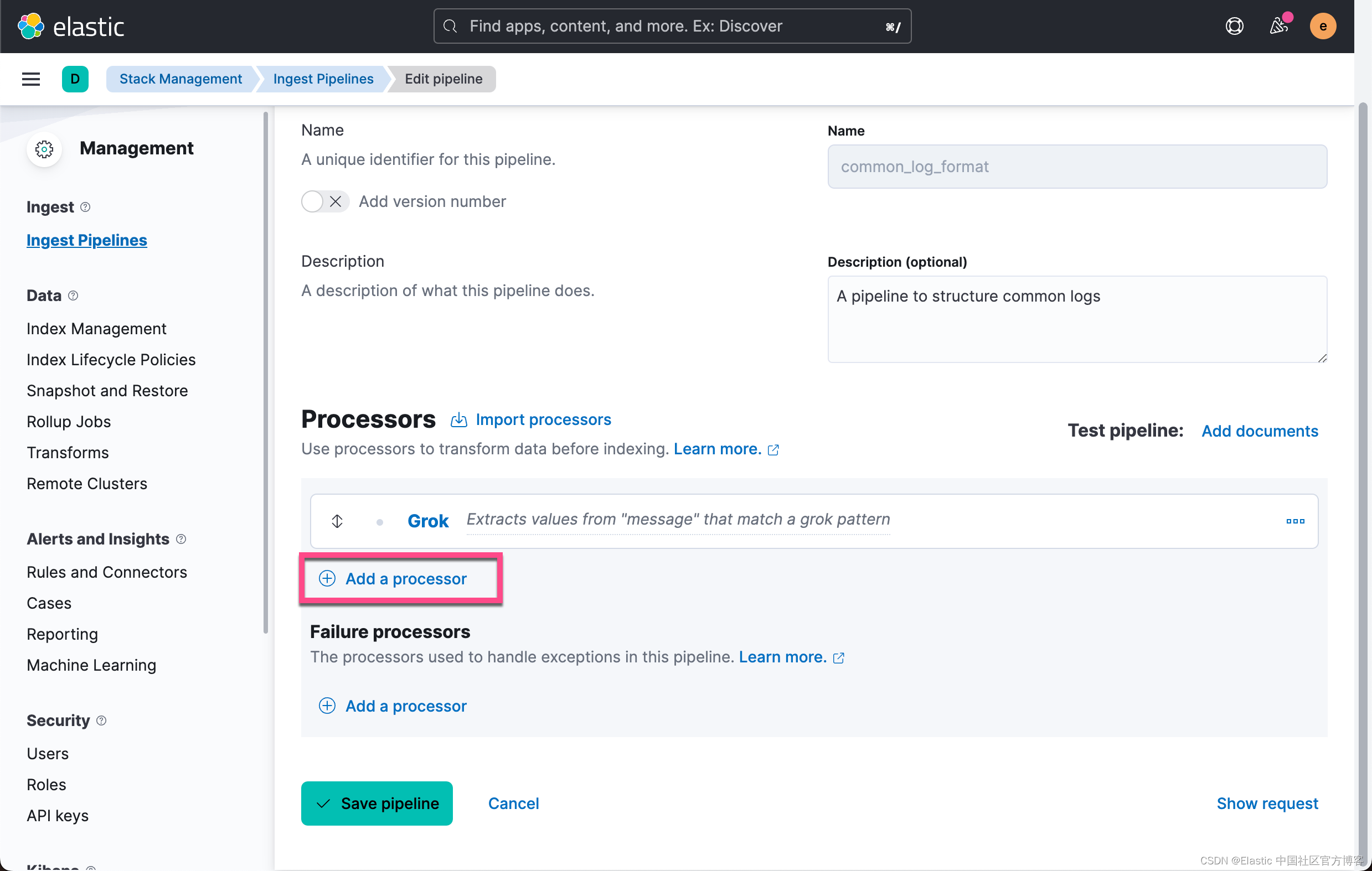Click the Import processors download icon
This screenshot has width=1372, height=871.
(x=458, y=419)
